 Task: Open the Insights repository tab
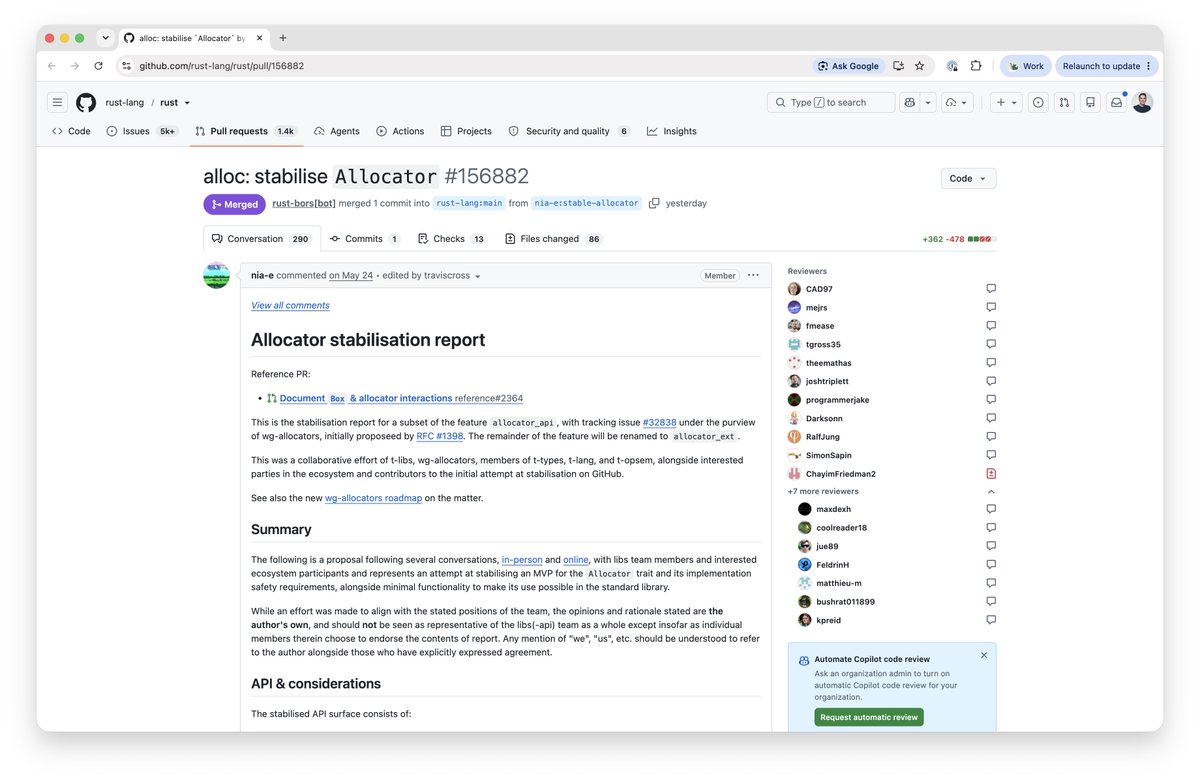click(x=671, y=131)
